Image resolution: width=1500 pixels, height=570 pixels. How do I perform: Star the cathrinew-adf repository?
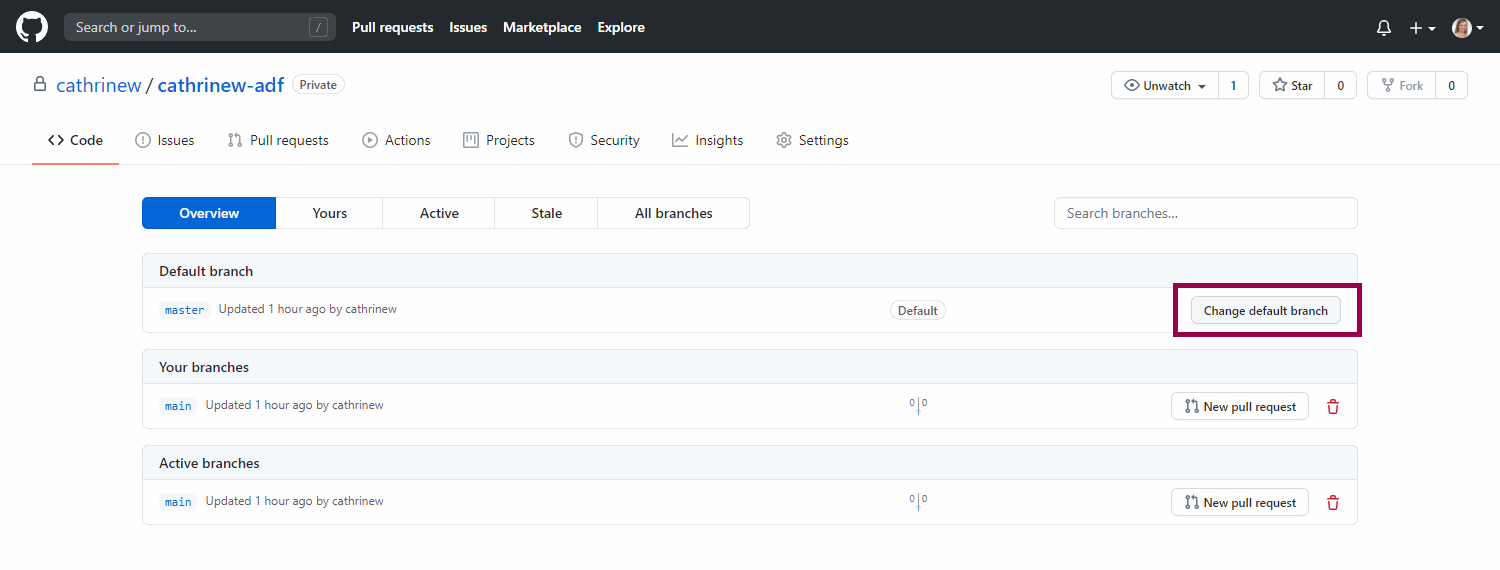pos(1292,86)
